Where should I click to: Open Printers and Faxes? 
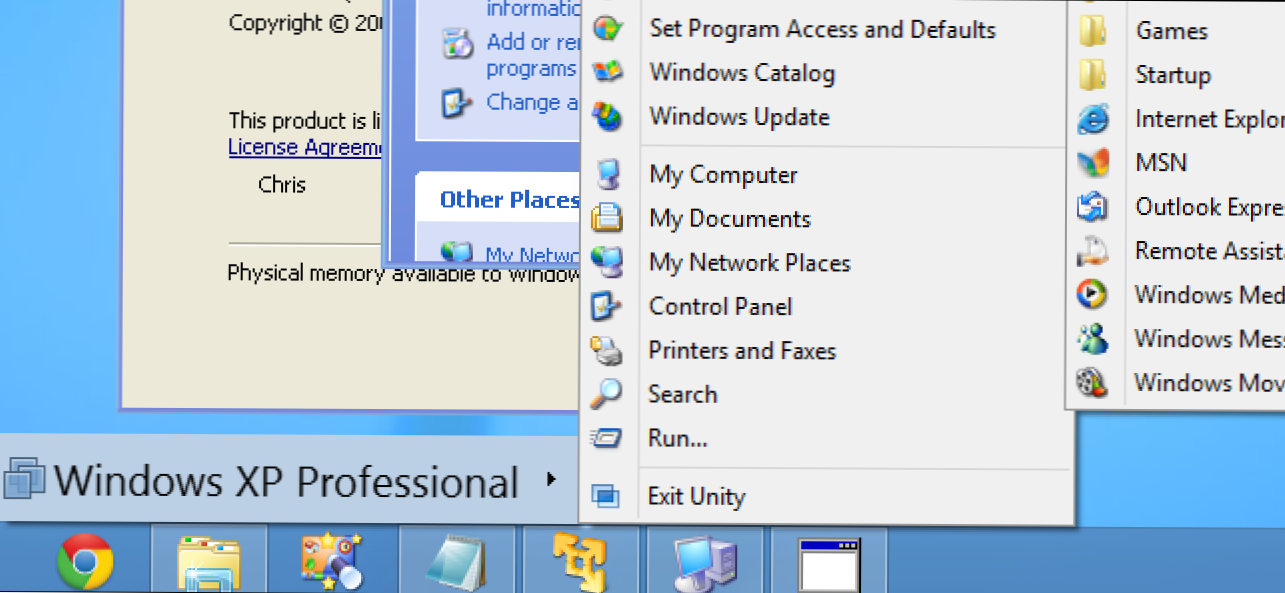pyautogui.click(x=742, y=351)
